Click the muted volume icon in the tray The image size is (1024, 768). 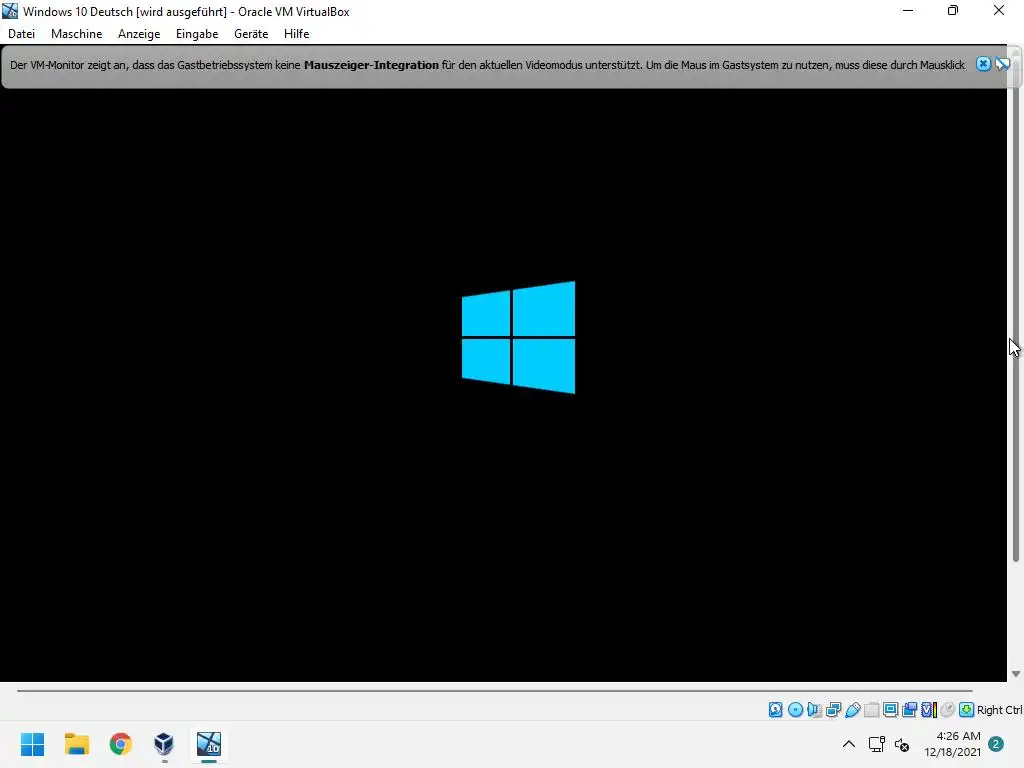coord(902,744)
